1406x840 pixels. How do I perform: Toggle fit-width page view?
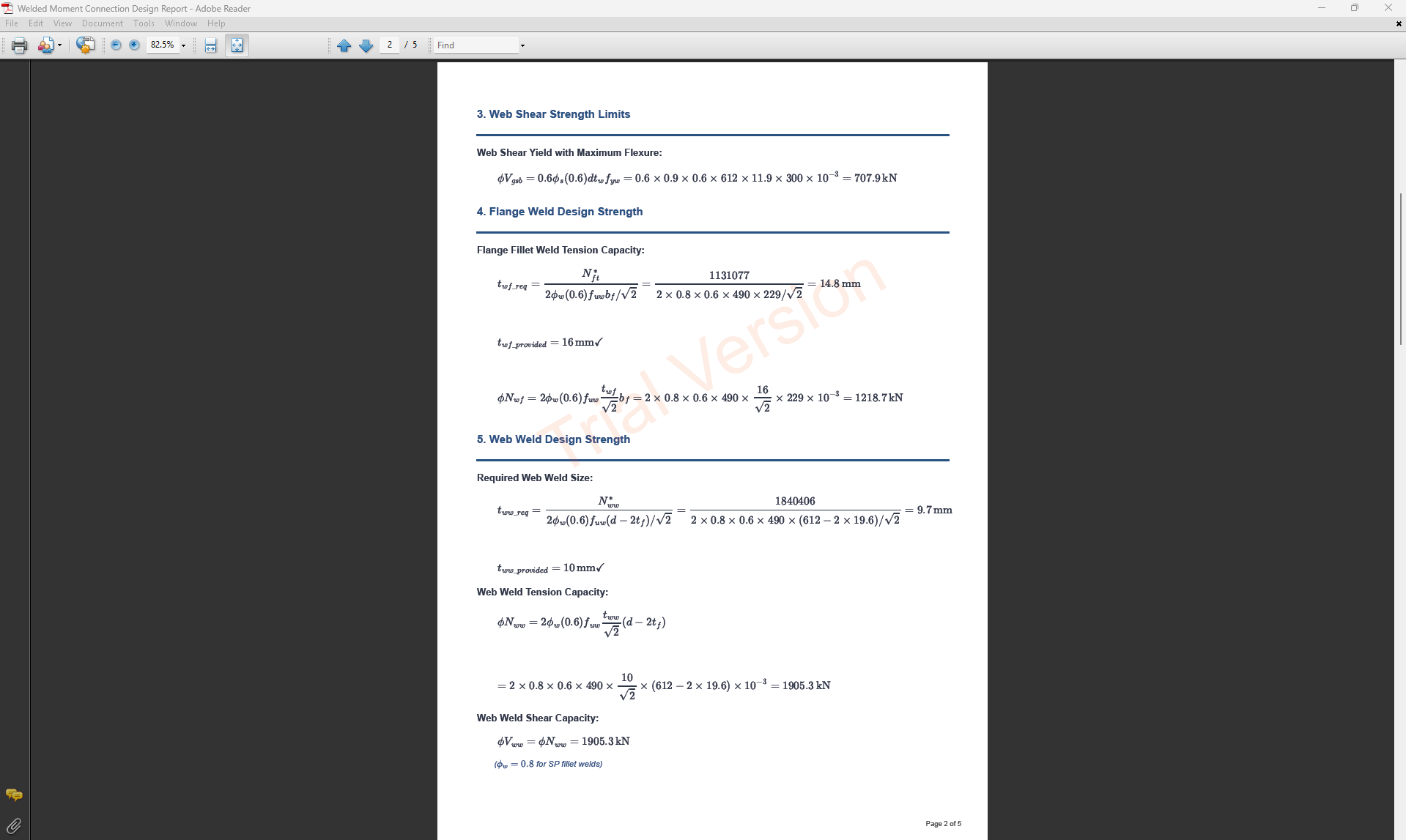click(210, 45)
